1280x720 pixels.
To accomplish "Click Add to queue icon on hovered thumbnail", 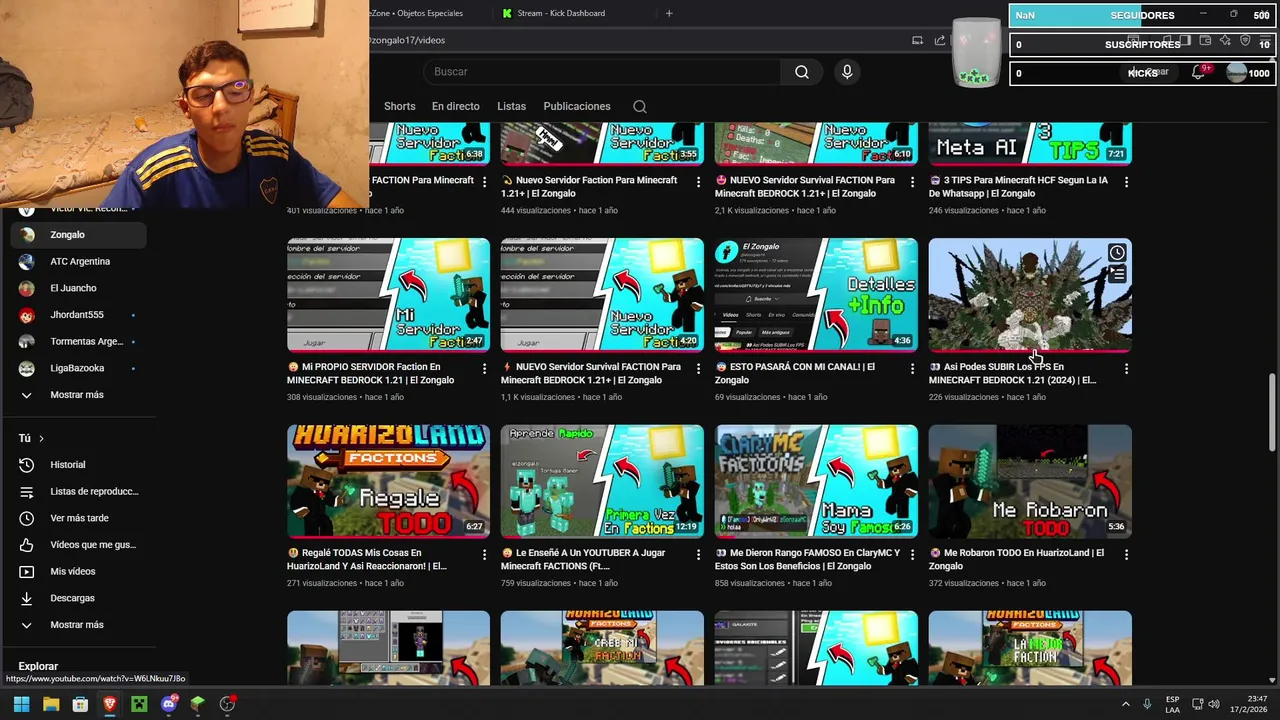I will (x=1117, y=275).
